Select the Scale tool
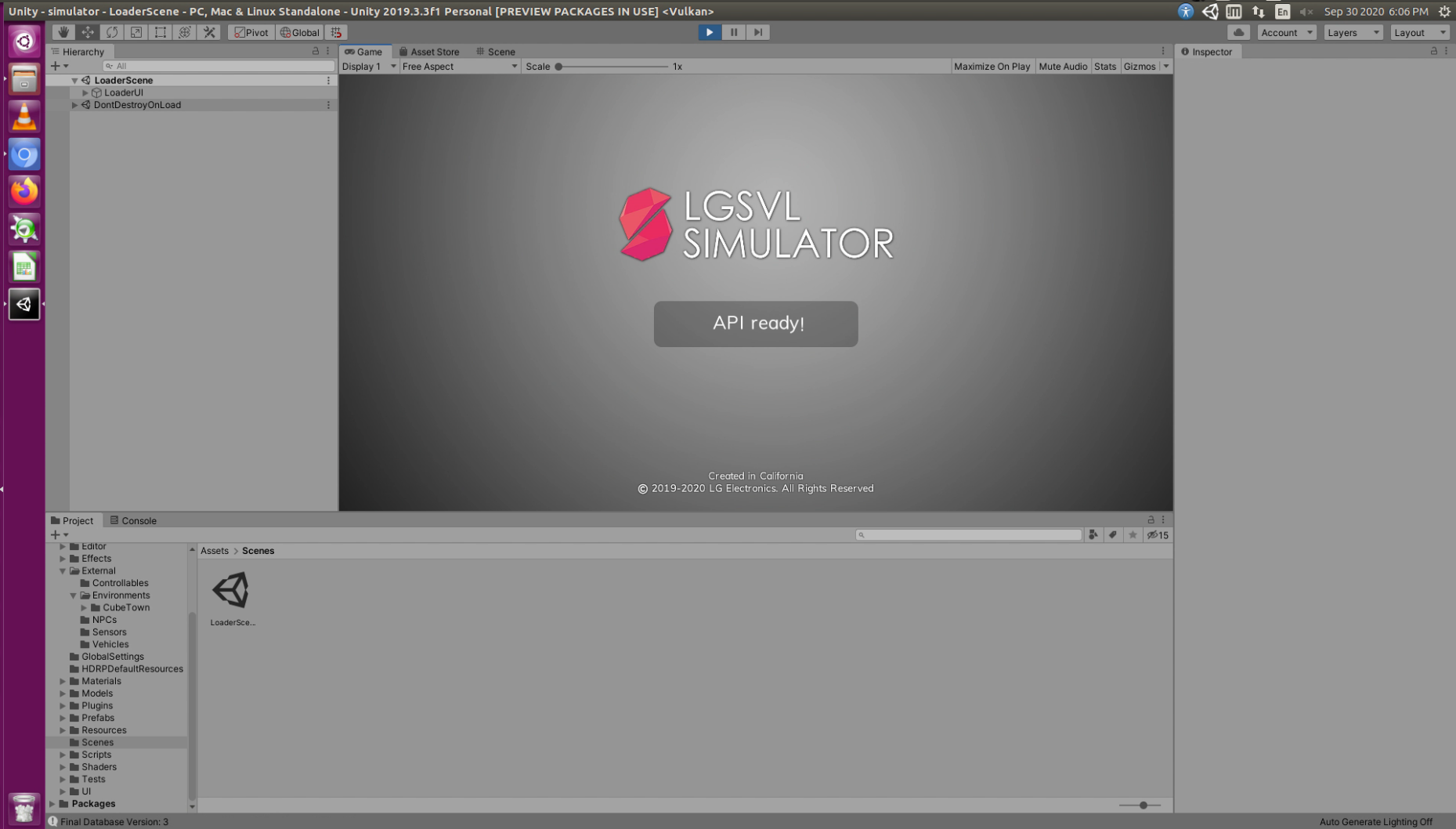Image resolution: width=1456 pixels, height=829 pixels. [135, 32]
